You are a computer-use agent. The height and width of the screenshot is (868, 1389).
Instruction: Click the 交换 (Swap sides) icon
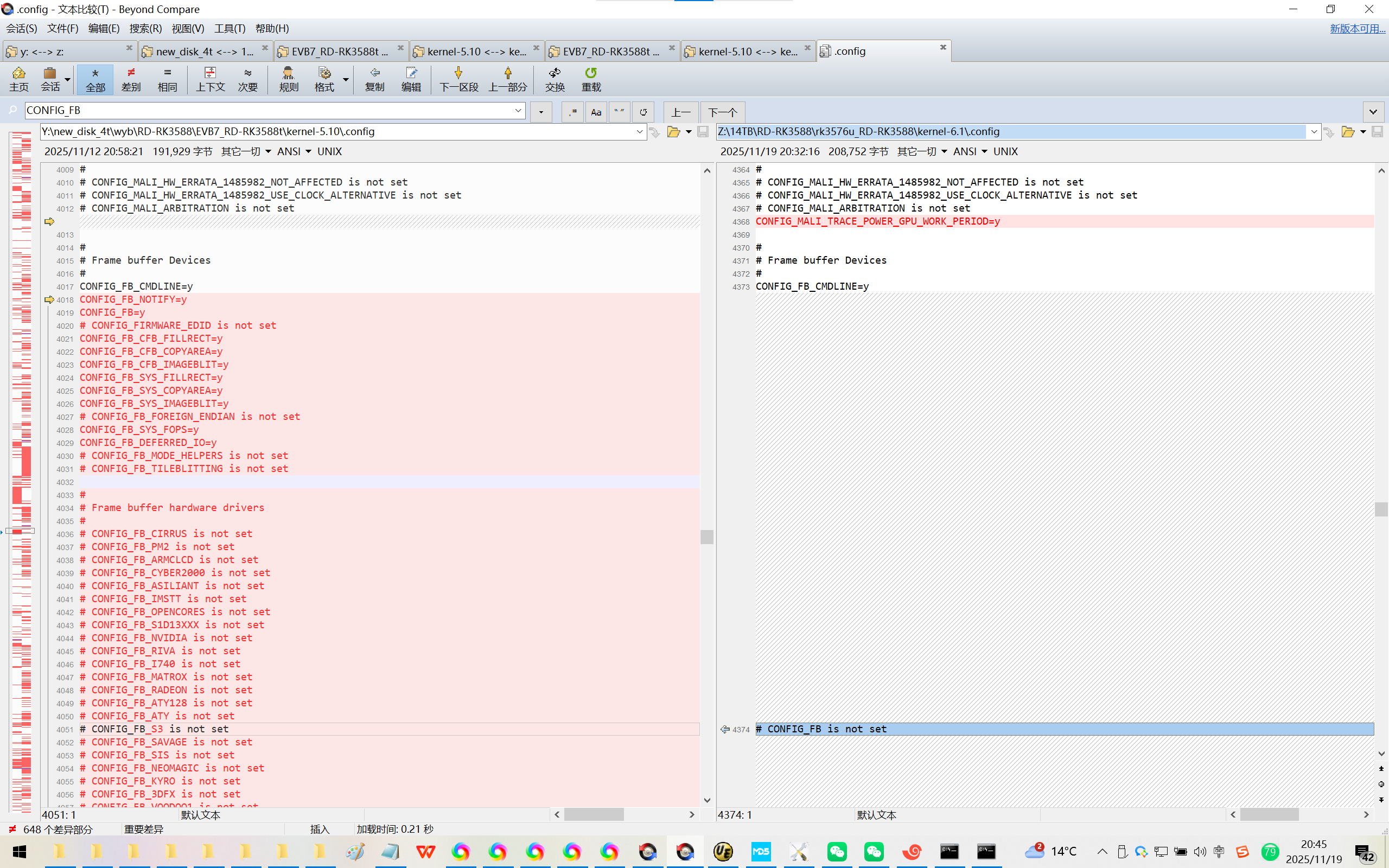[555, 79]
